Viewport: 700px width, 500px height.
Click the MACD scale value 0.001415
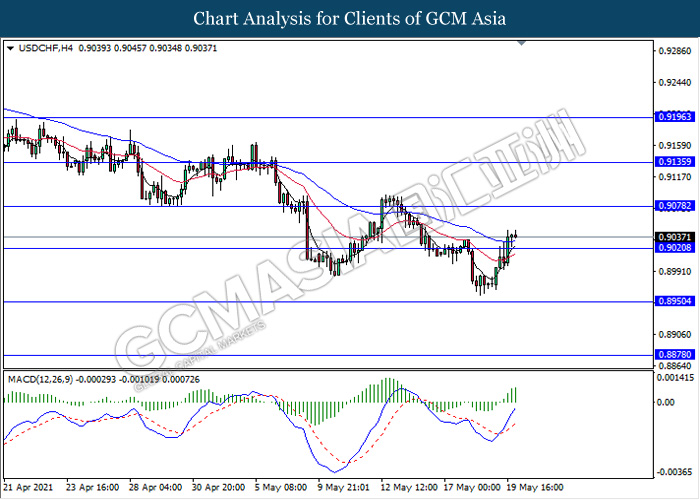675,378
